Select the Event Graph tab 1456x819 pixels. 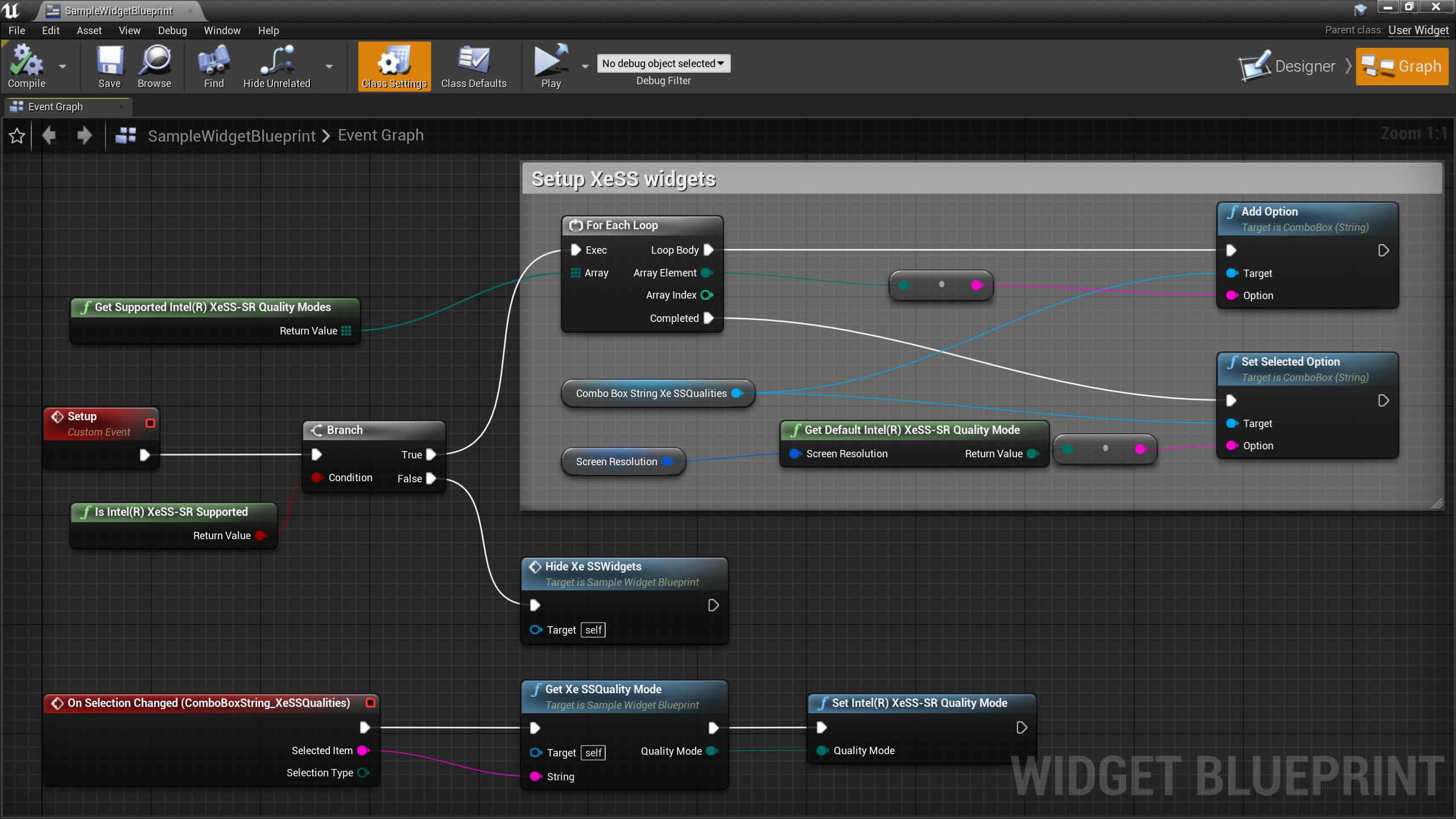pyautogui.click(x=56, y=106)
